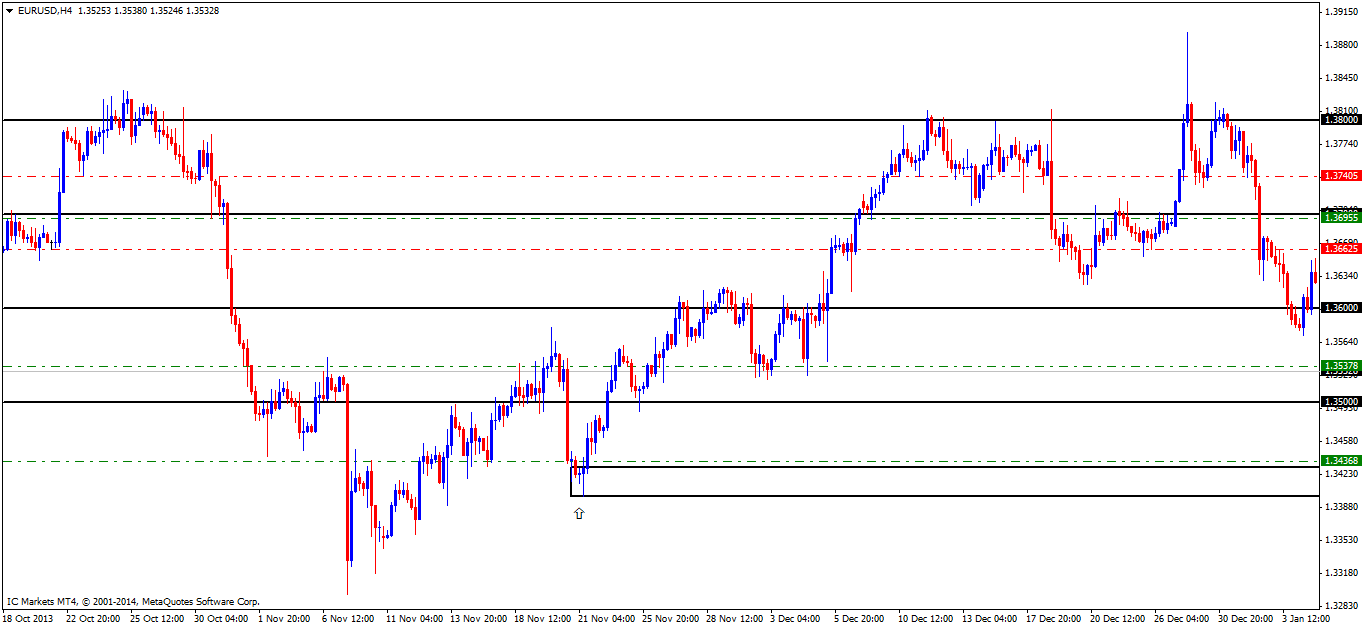Click the 10 Dec 12:00 time axis label
The width and height of the screenshot is (1362, 627).
(925, 619)
